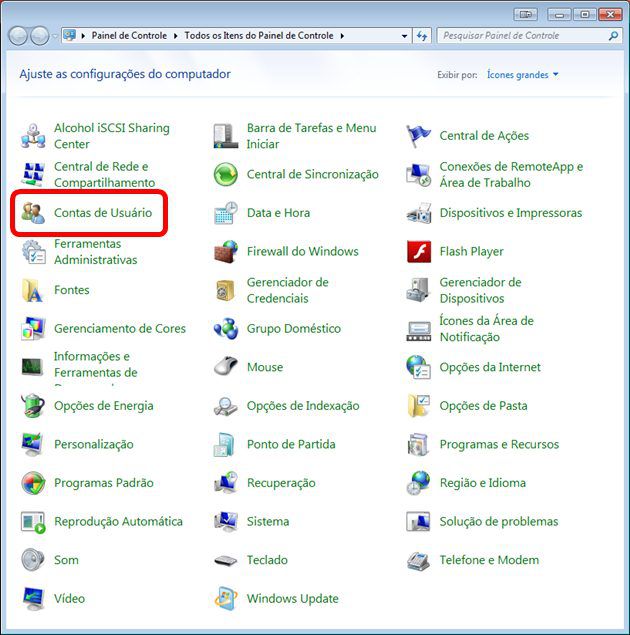Open the Ferramentas Administrativas icon
Image resolution: width=630 pixels, height=635 pixels.
pos(33,252)
